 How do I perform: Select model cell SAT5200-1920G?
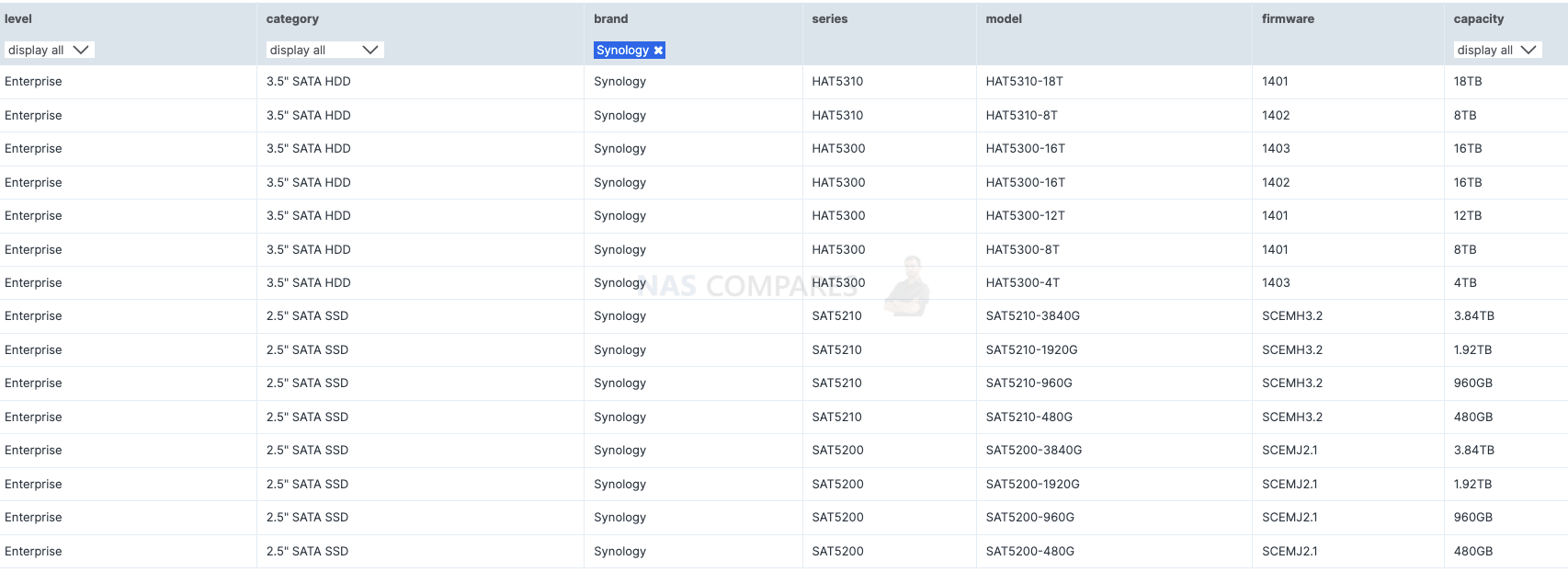point(1033,485)
